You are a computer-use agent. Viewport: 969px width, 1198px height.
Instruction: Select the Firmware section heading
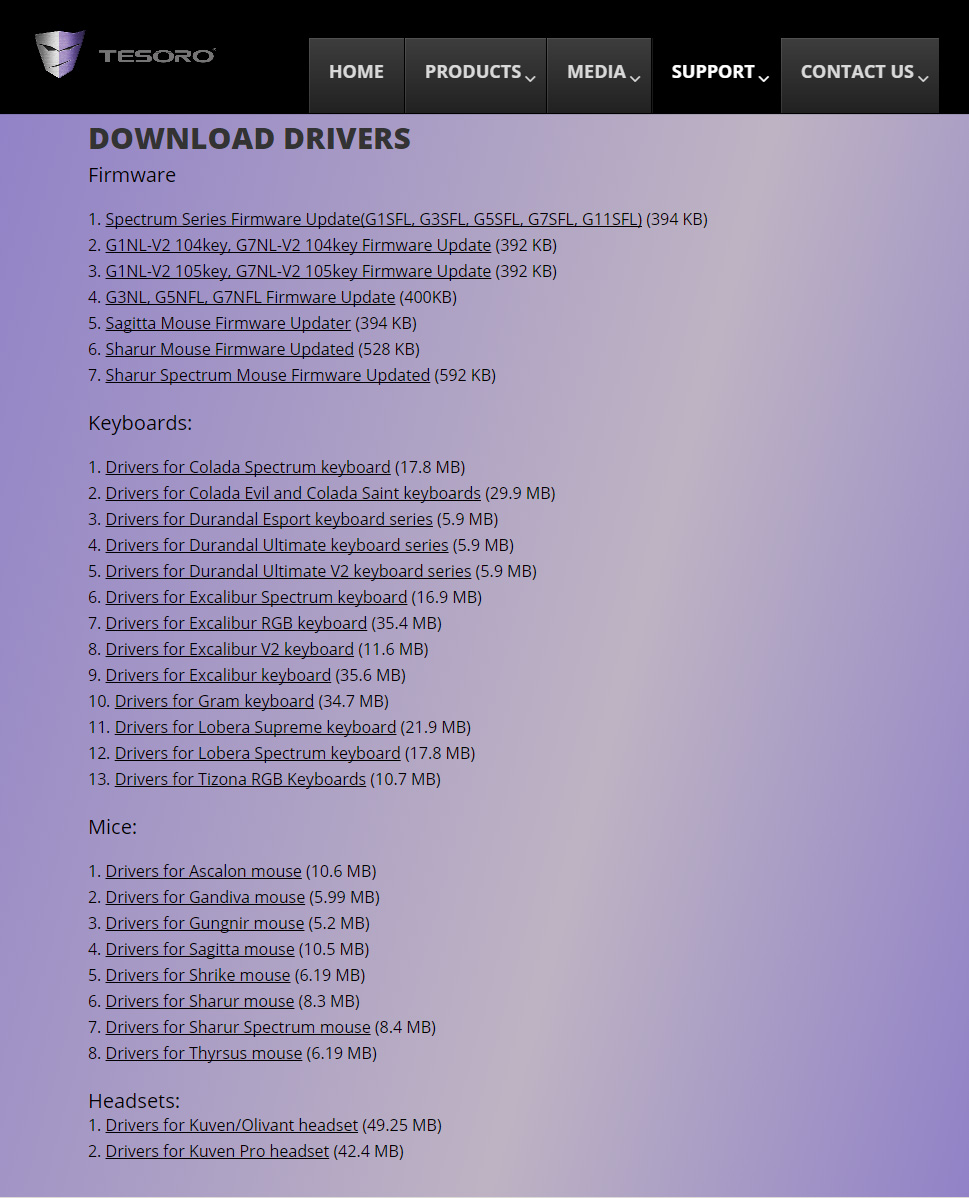pos(132,175)
